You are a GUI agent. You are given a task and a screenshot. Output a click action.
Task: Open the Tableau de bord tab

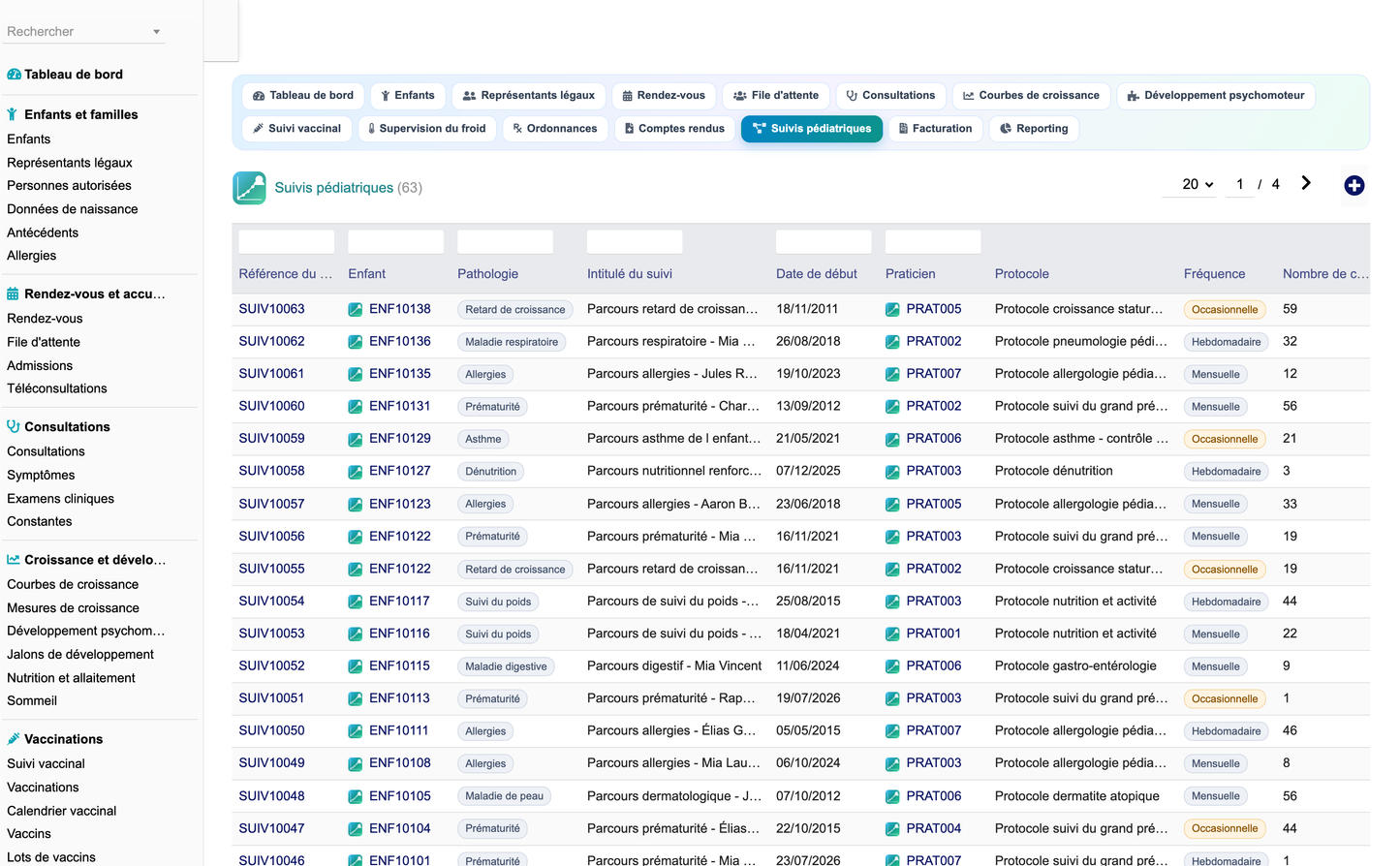tap(302, 96)
